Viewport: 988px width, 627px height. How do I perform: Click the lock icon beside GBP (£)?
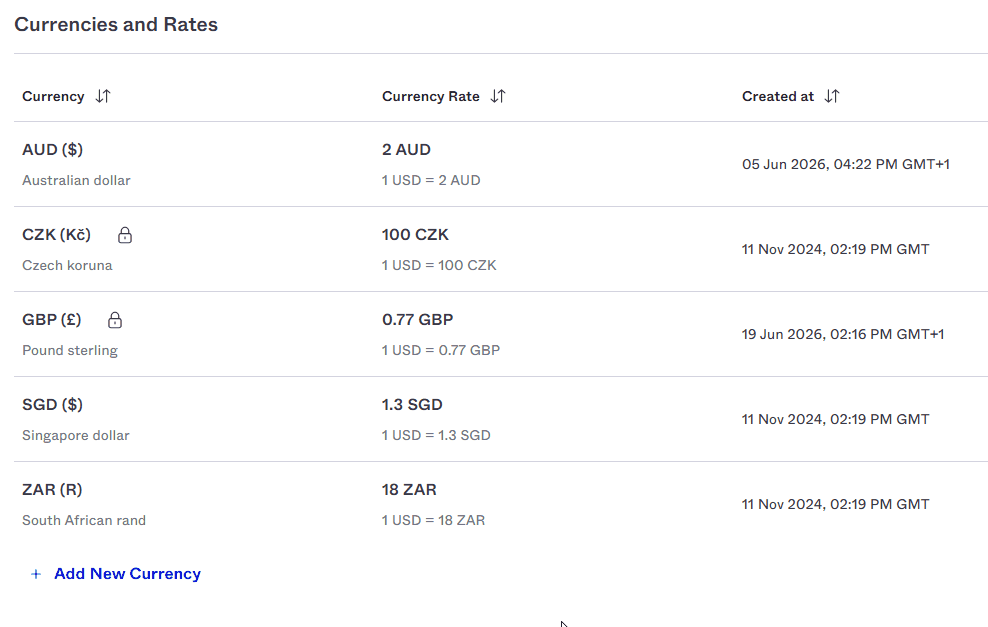[x=115, y=320]
